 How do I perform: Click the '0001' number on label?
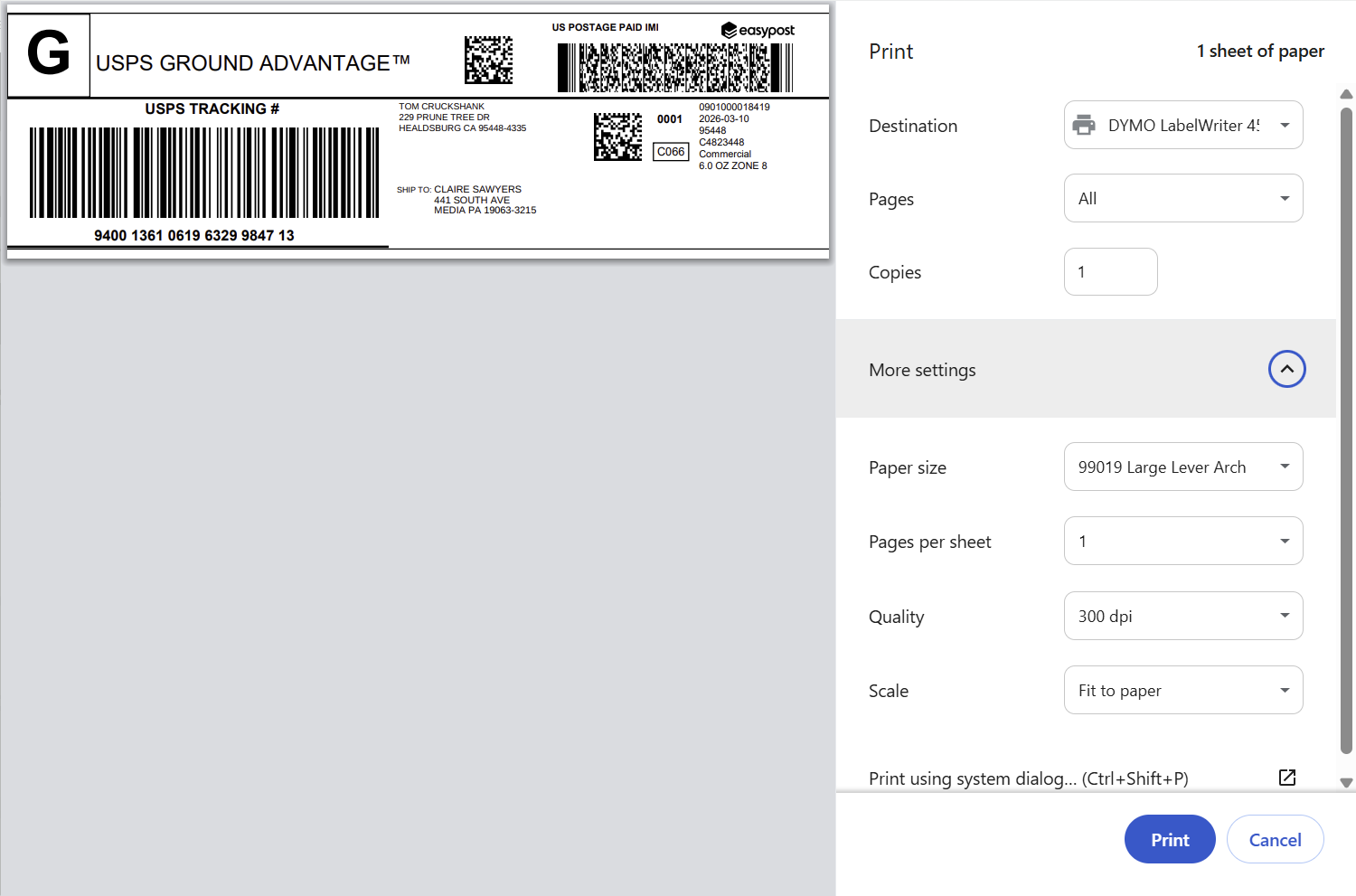(x=670, y=119)
